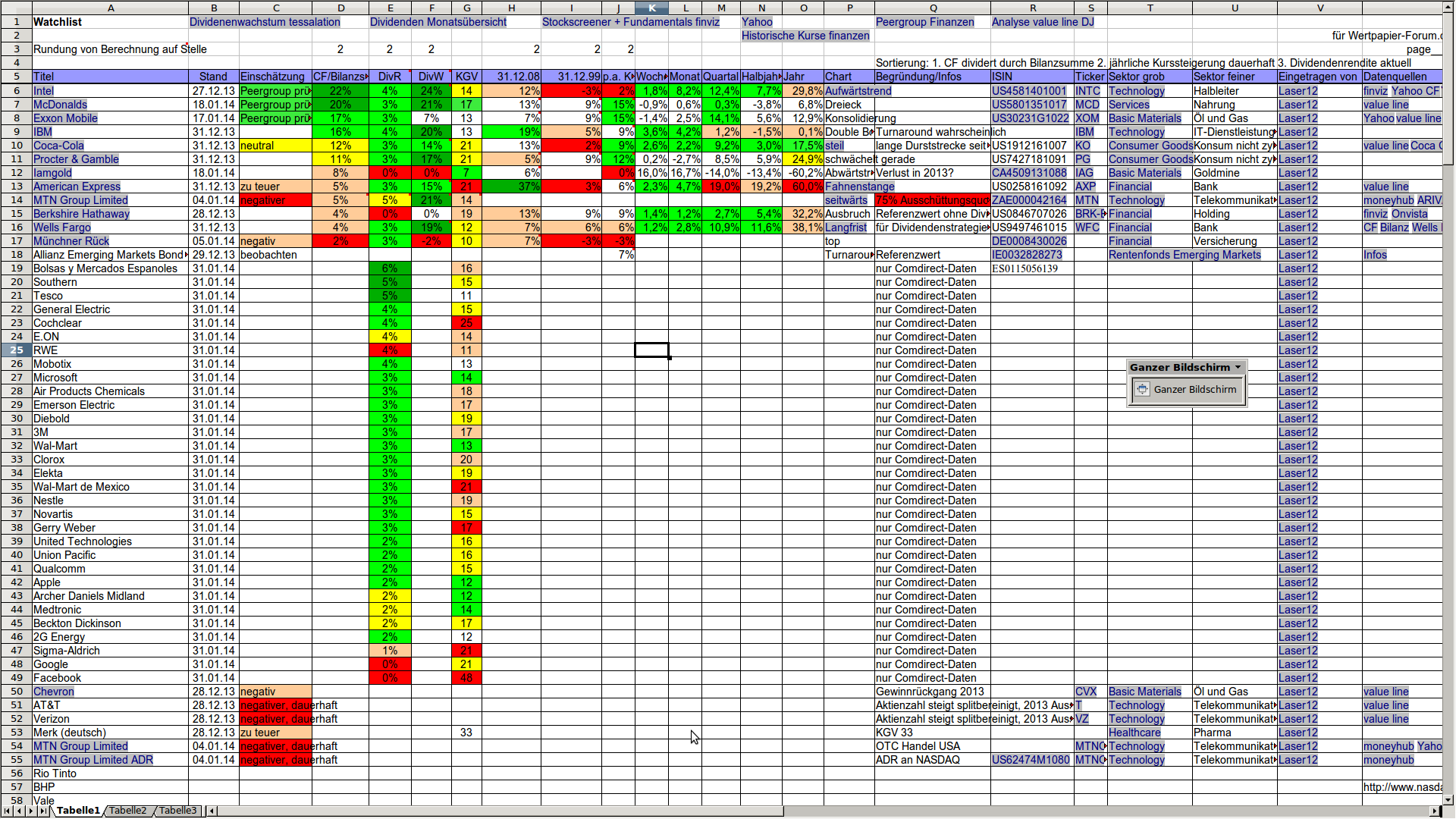Screen dimensions: 1456x819
Task: Jump to last sheet tab using navigation arrow
Action: 42,811
